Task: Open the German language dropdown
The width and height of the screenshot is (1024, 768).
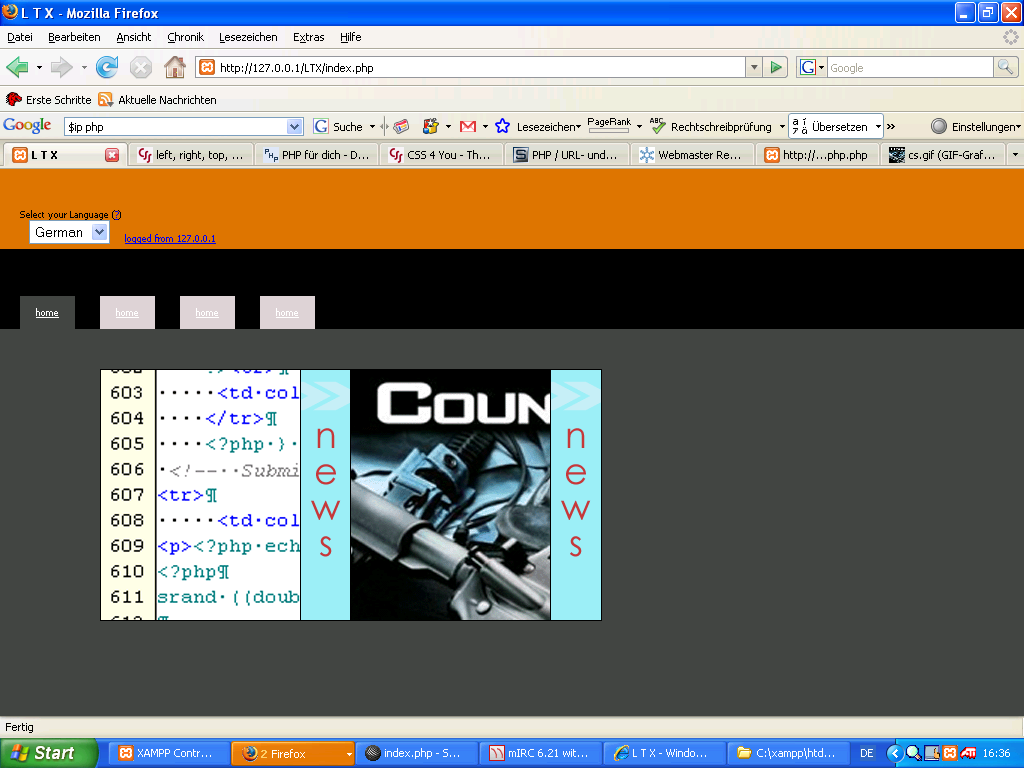Action: (x=68, y=232)
